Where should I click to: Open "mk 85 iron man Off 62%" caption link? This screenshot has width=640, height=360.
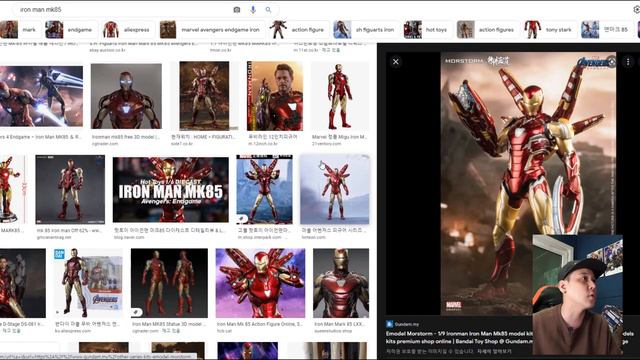click(x=69, y=231)
